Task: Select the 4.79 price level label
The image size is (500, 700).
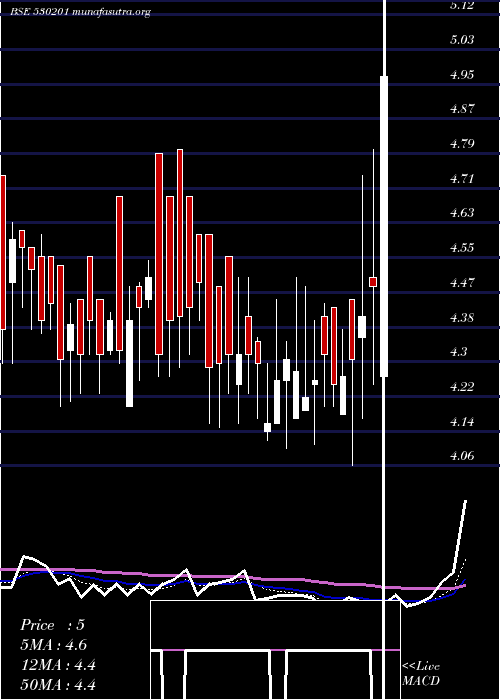Action: 462,143
